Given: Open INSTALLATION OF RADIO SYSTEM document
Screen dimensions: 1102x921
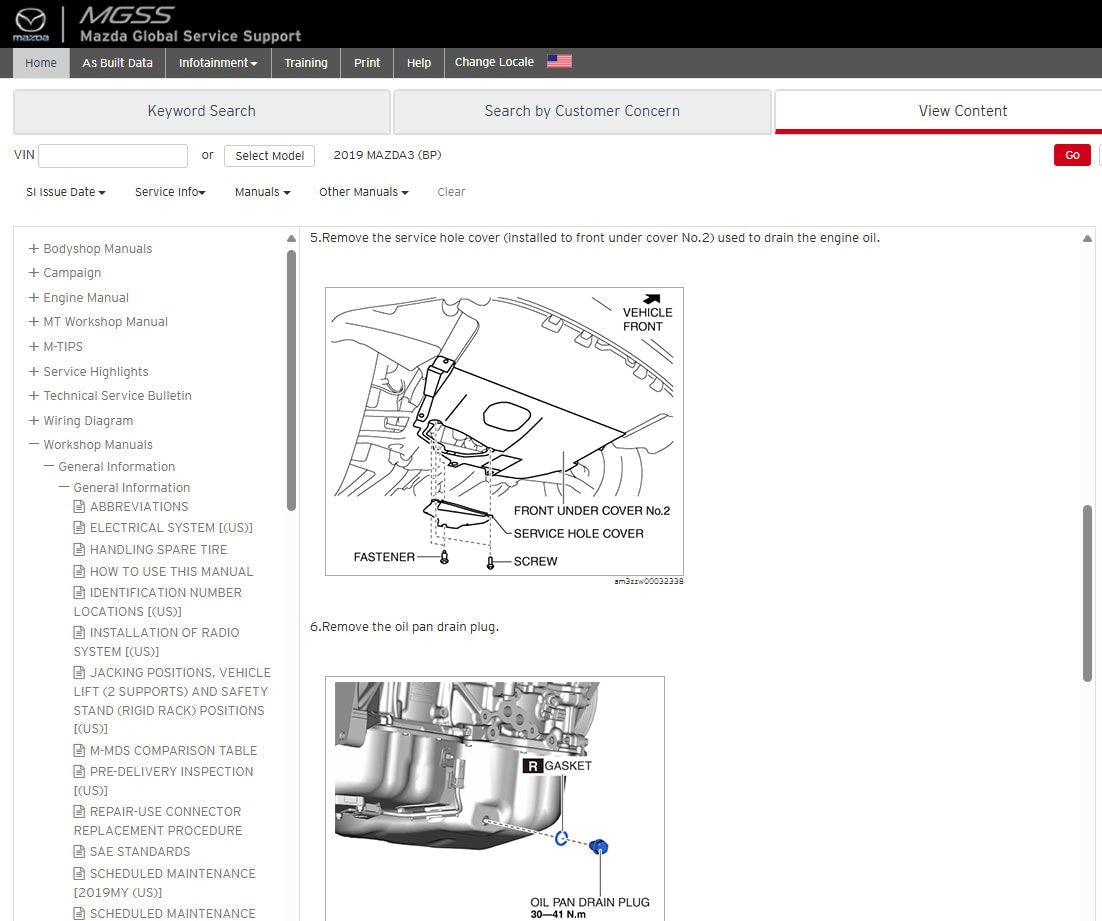Looking at the screenshot, I should (157, 642).
